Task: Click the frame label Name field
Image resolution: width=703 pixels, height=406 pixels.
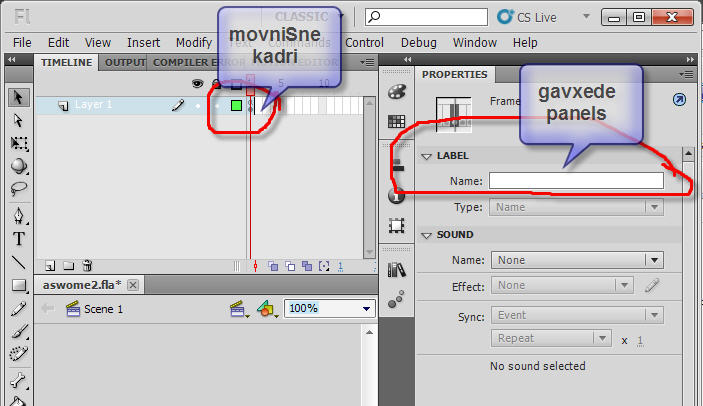Action: 576,181
